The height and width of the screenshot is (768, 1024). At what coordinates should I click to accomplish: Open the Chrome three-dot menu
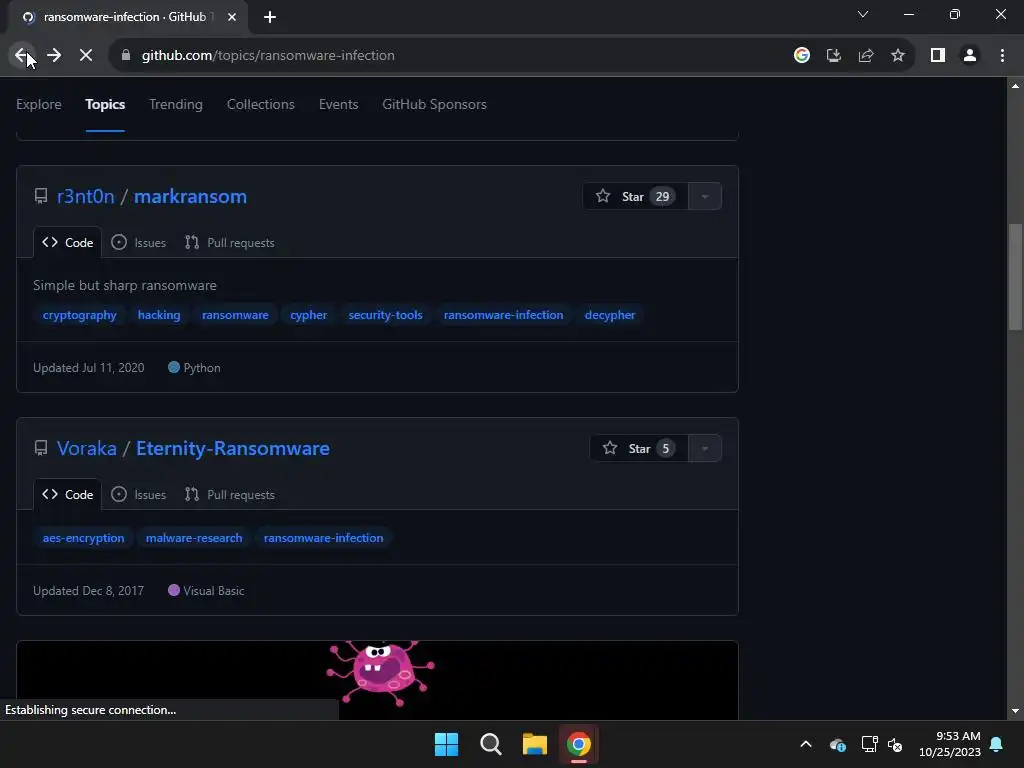1002,56
